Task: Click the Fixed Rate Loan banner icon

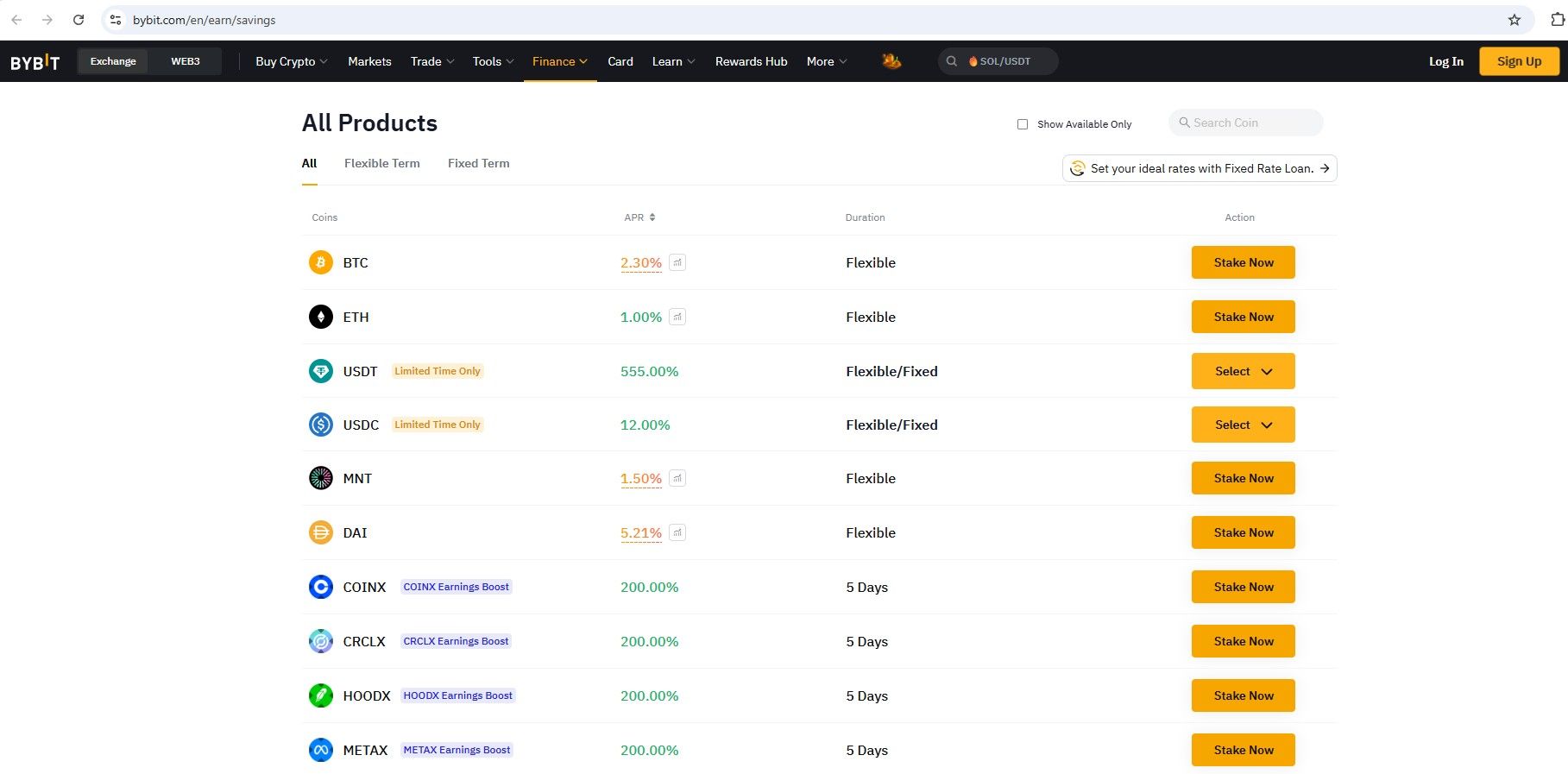Action: 1077,168
